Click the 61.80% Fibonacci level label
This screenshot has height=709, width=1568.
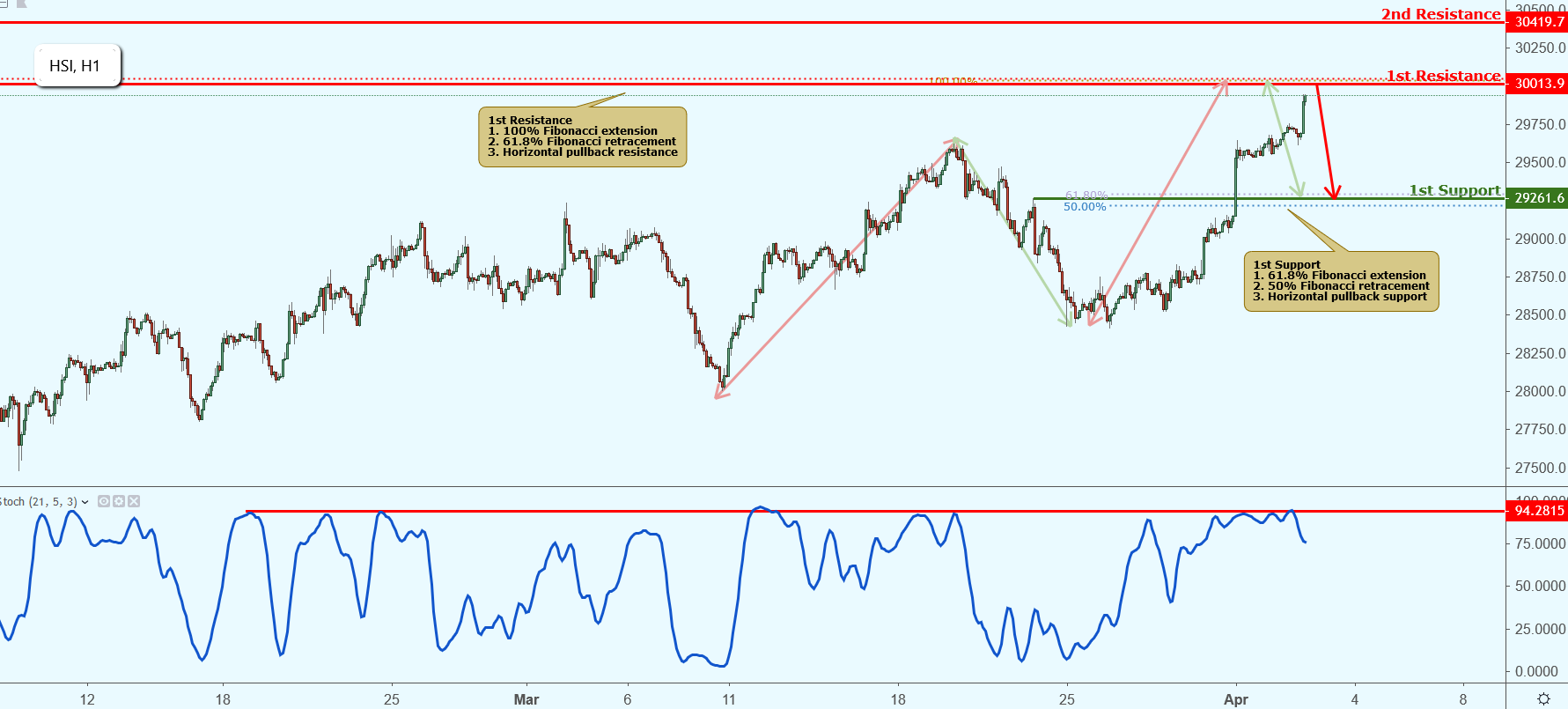coord(1086,195)
